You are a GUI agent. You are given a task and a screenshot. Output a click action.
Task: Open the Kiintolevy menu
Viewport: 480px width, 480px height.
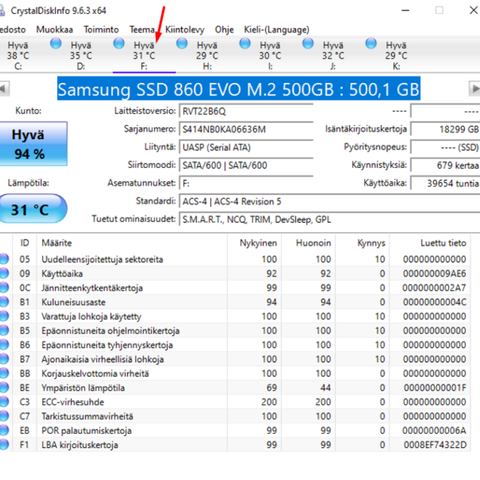(x=185, y=30)
